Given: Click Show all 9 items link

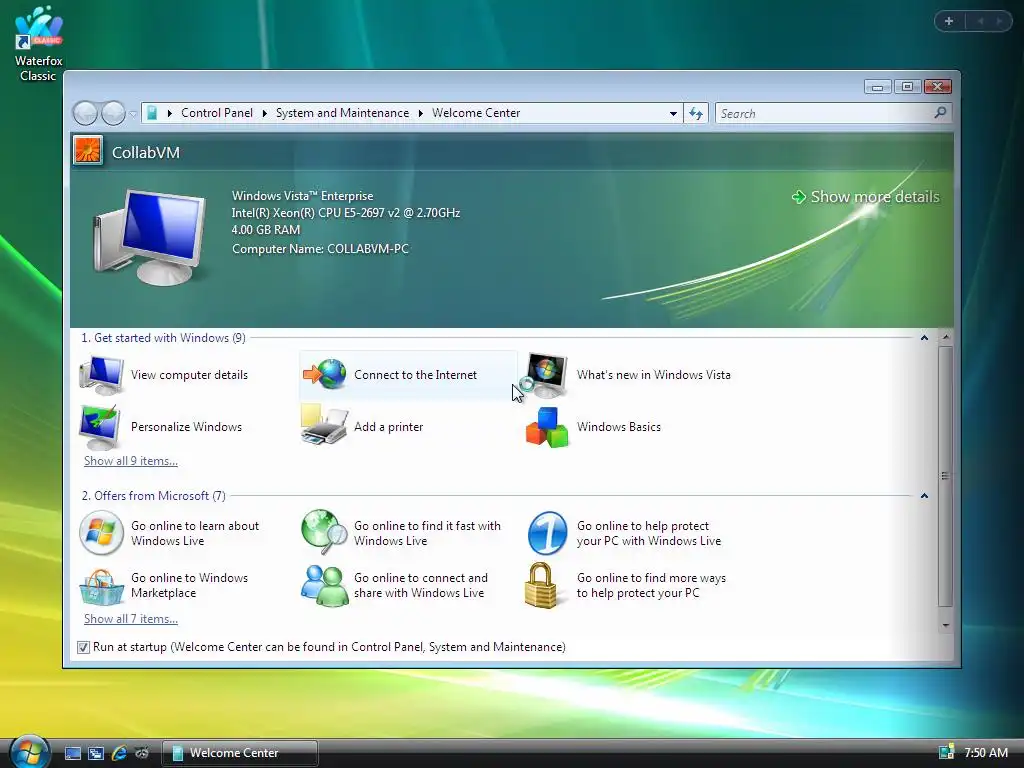Looking at the screenshot, I should pyautogui.click(x=131, y=461).
